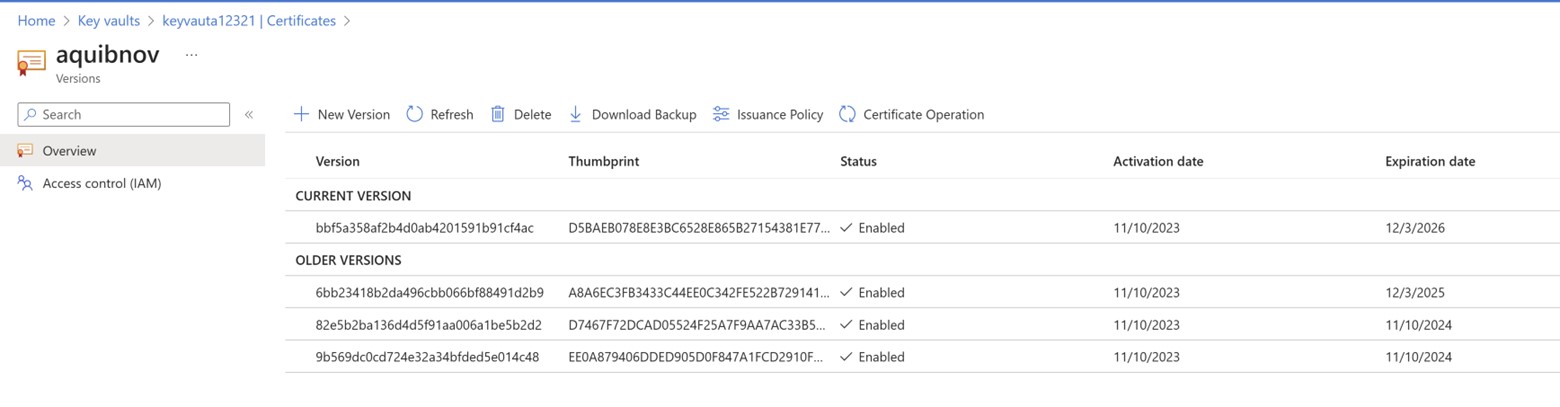
Task: Click the Activation date column header
Action: click(x=1158, y=161)
